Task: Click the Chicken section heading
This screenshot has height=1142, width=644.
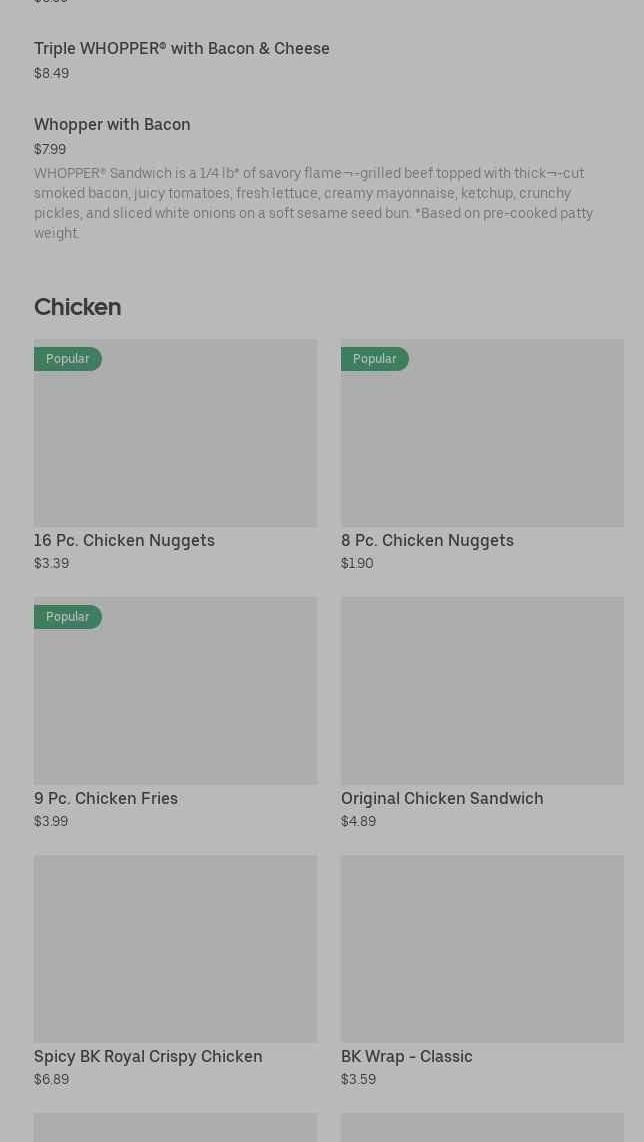Action: [77, 307]
